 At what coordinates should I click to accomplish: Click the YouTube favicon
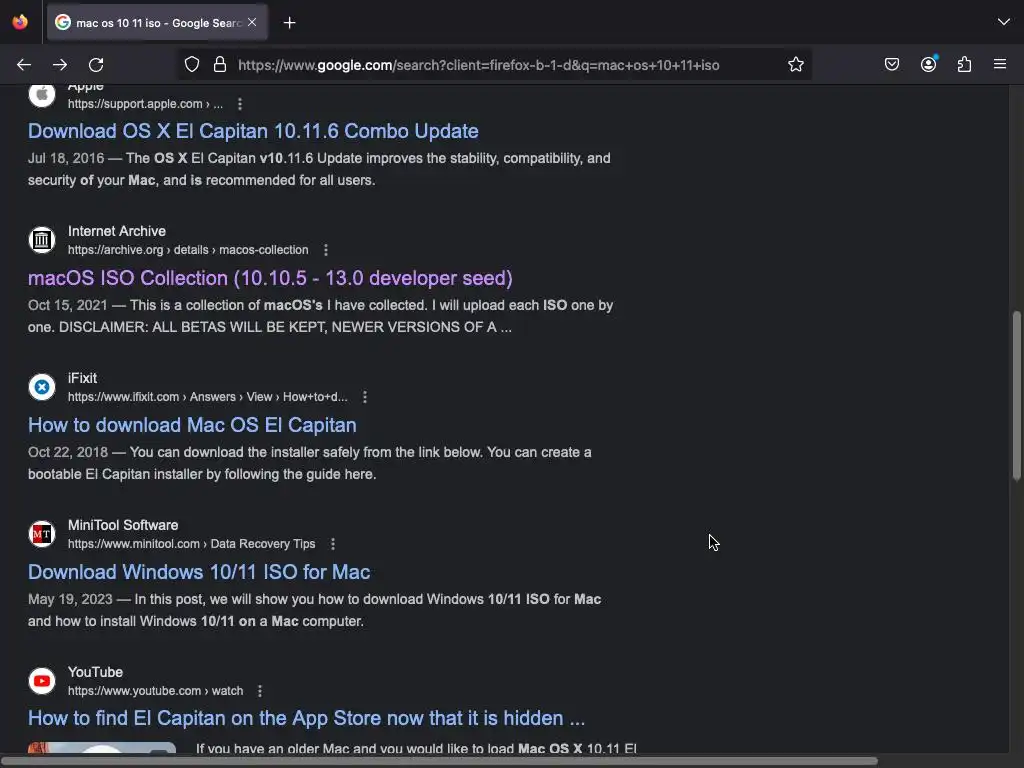pyautogui.click(x=42, y=680)
